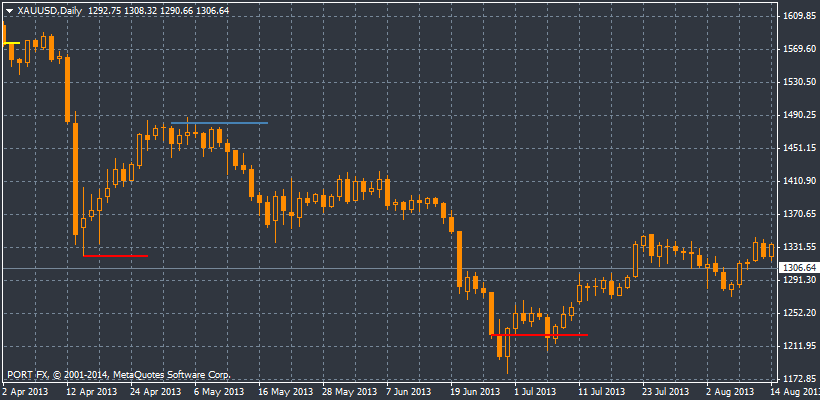This screenshot has height=400, width=820.
Task: Click the 1211.95 price axis label
Action: [800, 346]
